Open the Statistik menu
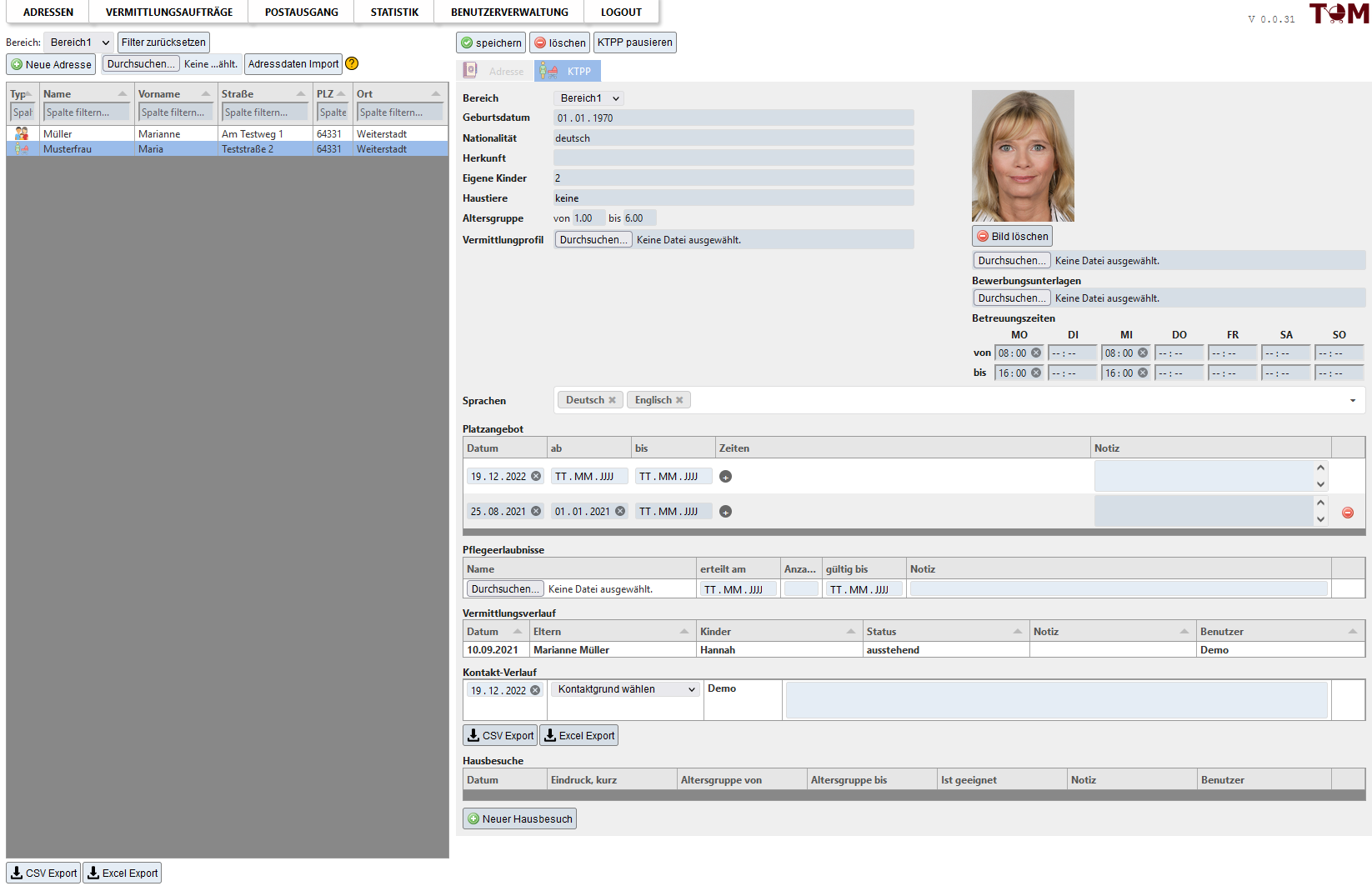 (x=394, y=13)
